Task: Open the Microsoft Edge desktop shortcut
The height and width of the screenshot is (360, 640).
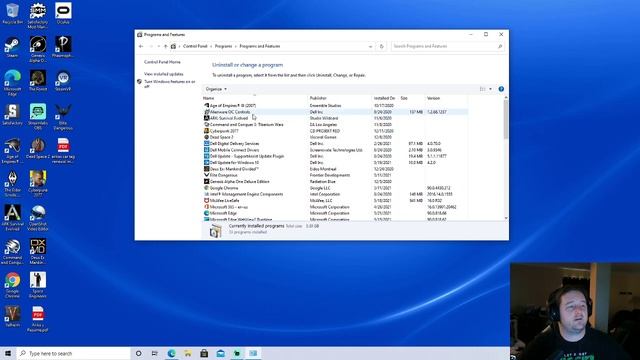Action: click(12, 83)
